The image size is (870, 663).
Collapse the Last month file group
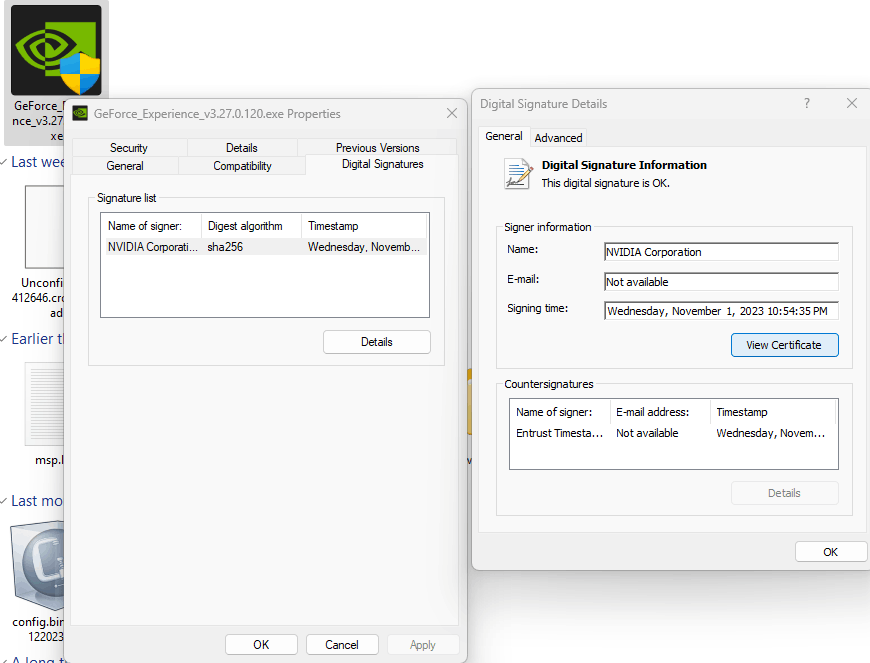[5, 501]
